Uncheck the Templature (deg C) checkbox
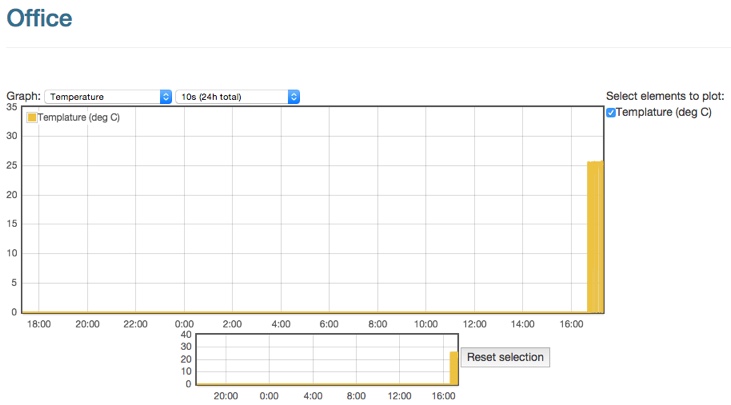731x405 pixels. 611,113
